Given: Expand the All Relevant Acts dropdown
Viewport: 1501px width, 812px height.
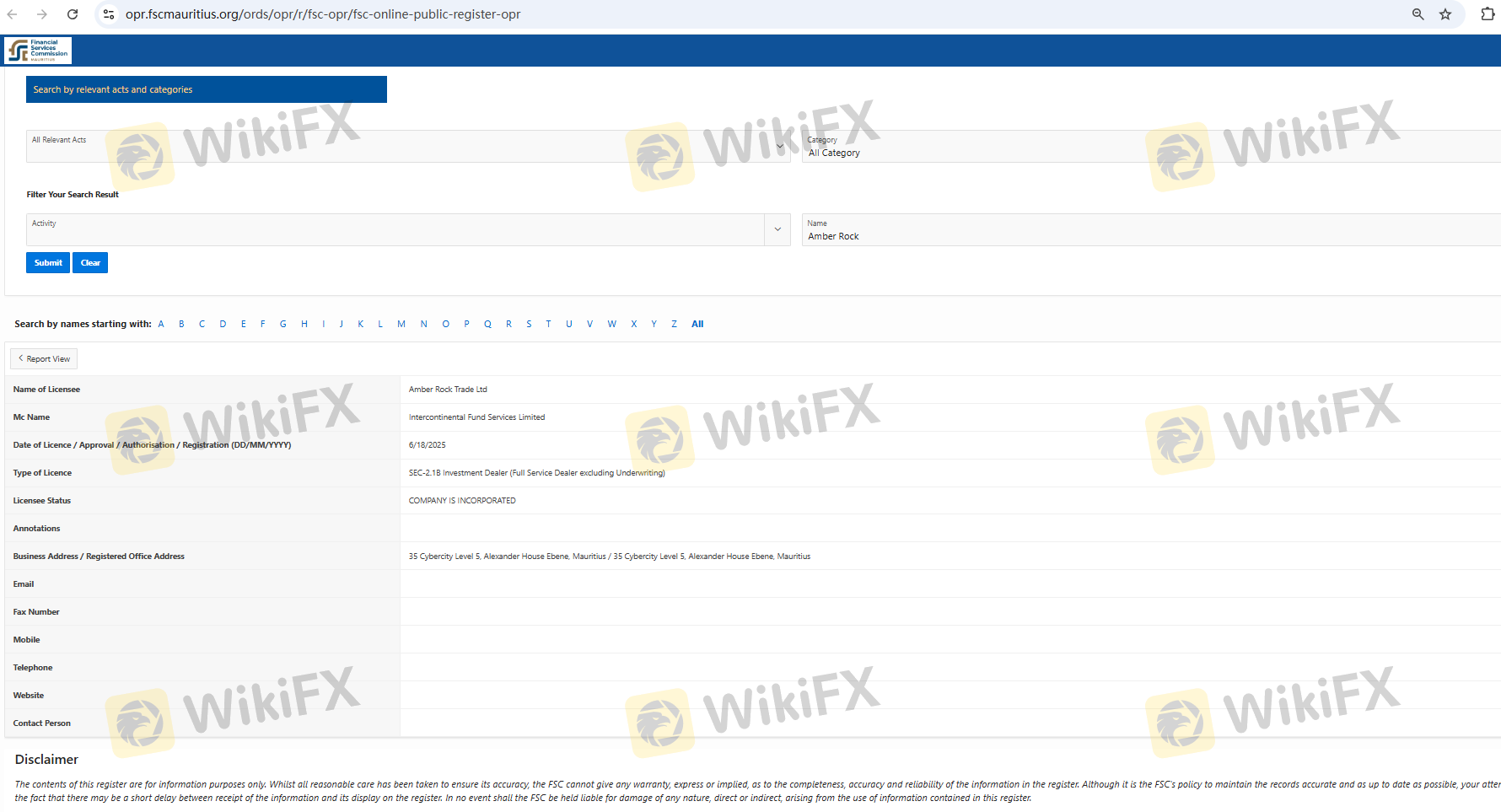Looking at the screenshot, I should point(408,146).
